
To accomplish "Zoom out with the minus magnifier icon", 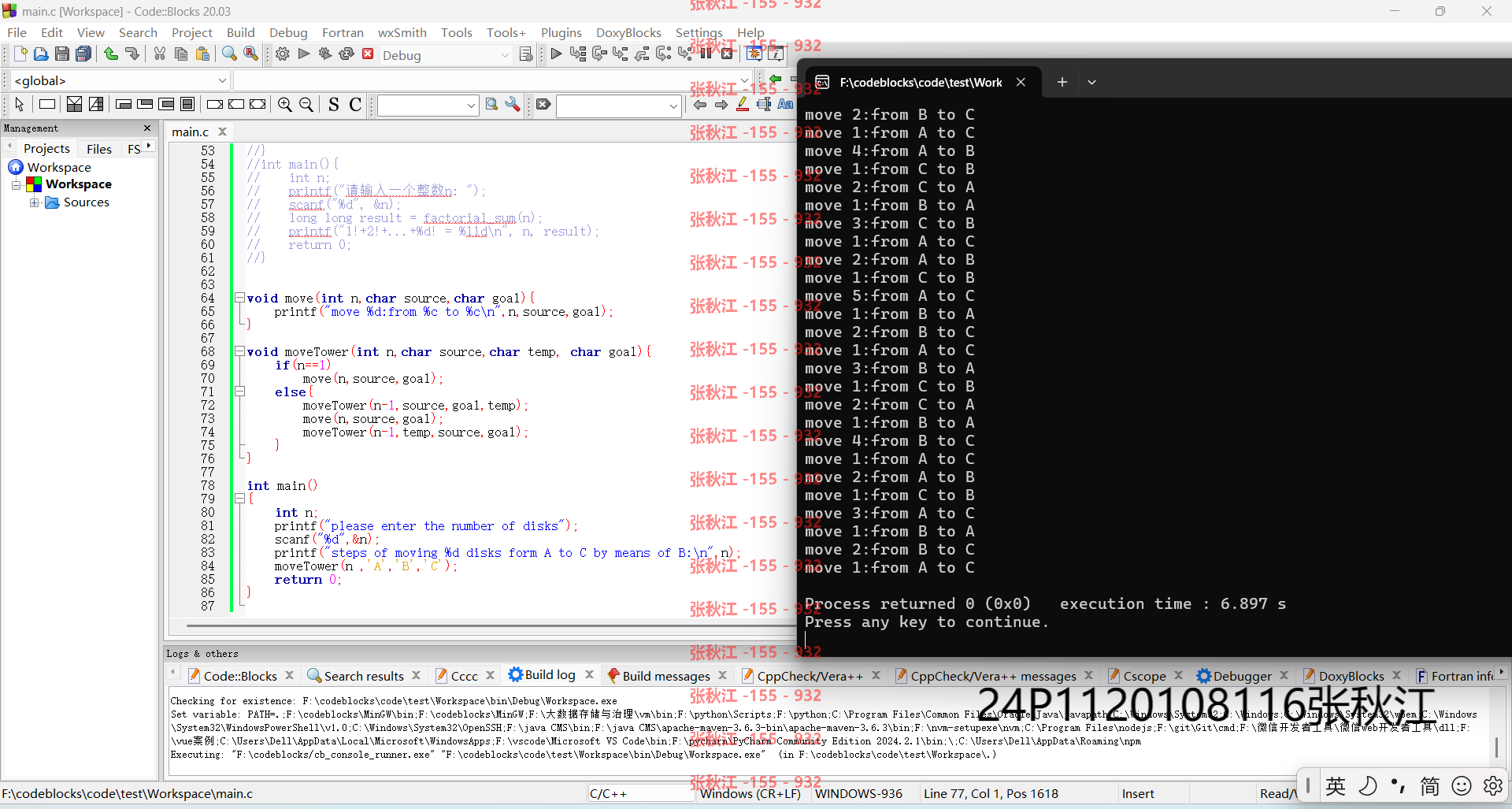I will (306, 105).
